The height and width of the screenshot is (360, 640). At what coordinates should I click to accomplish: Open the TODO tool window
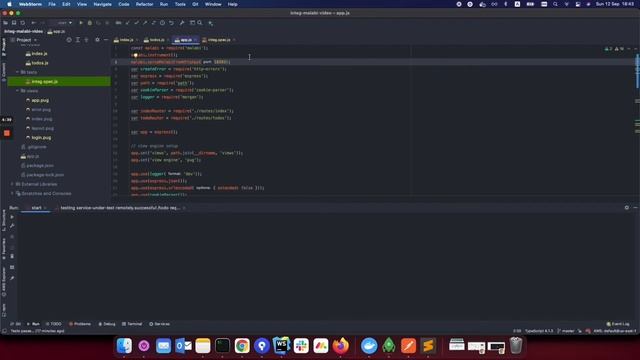click(53, 324)
